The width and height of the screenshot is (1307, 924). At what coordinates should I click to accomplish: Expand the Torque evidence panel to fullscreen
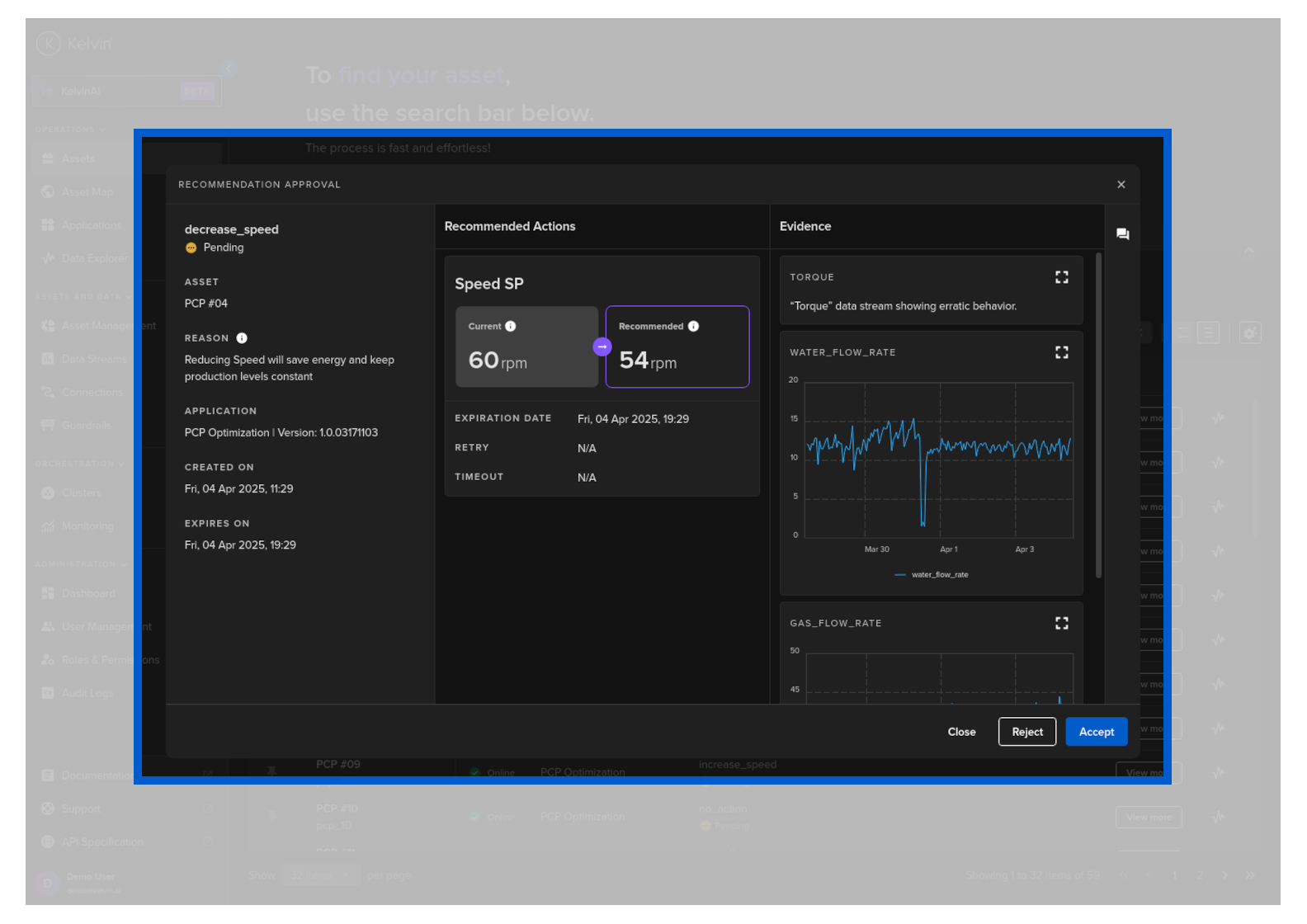[x=1061, y=277]
